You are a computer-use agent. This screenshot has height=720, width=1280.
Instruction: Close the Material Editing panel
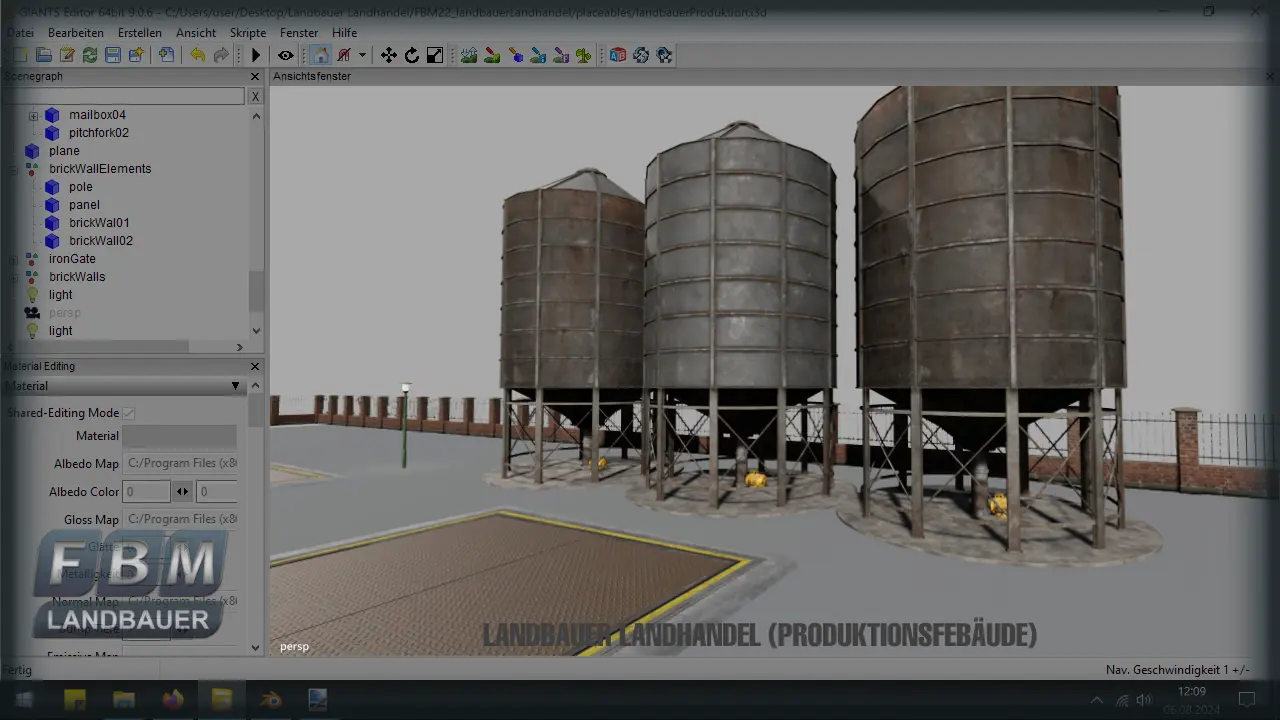click(255, 367)
